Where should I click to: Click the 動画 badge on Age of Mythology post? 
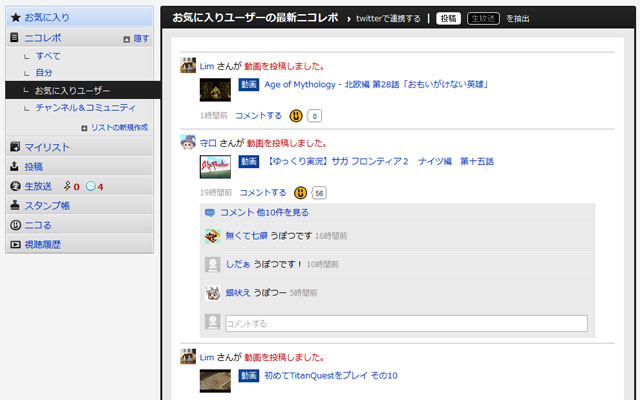pos(249,84)
